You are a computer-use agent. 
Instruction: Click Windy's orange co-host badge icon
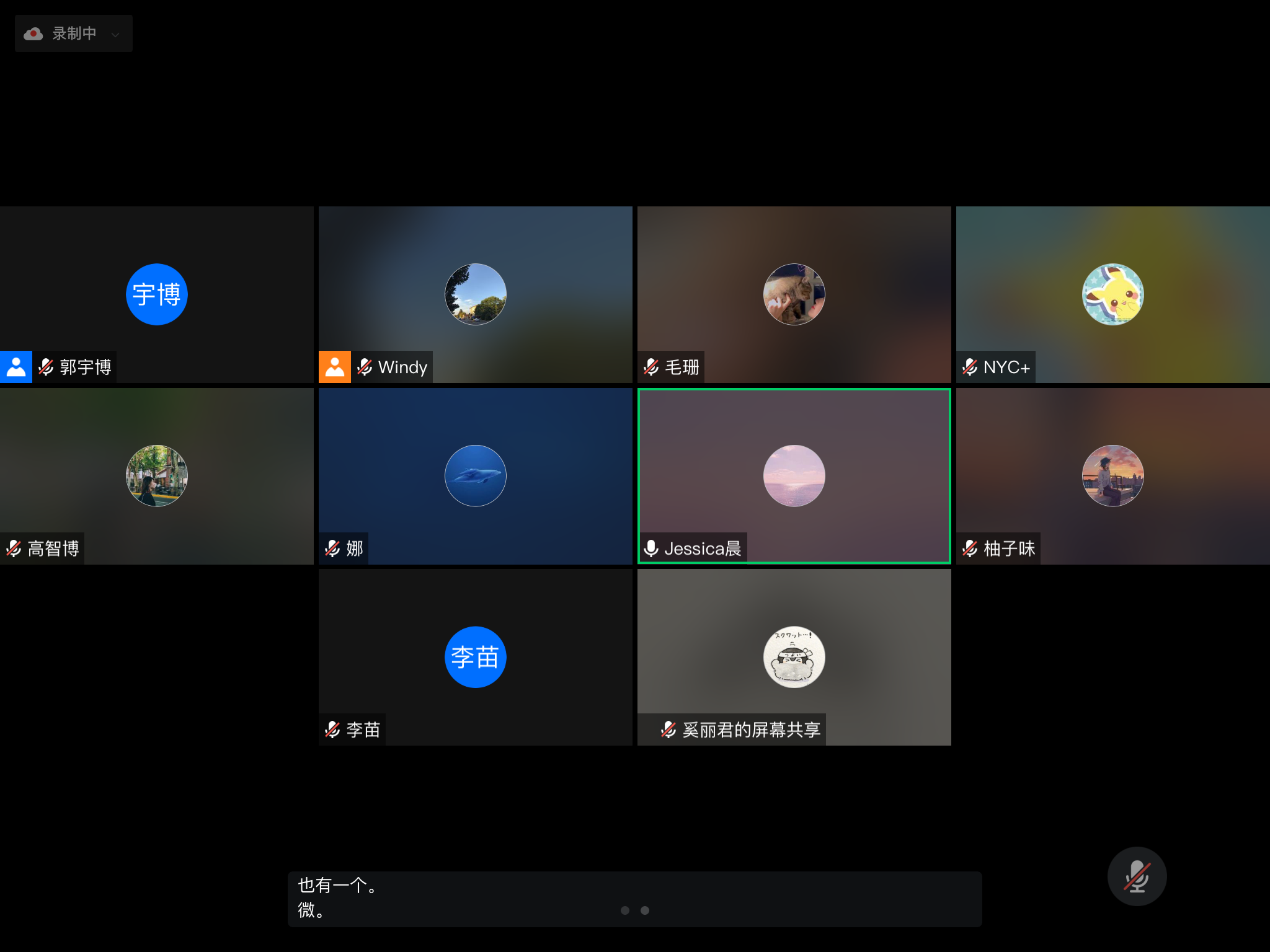point(335,367)
